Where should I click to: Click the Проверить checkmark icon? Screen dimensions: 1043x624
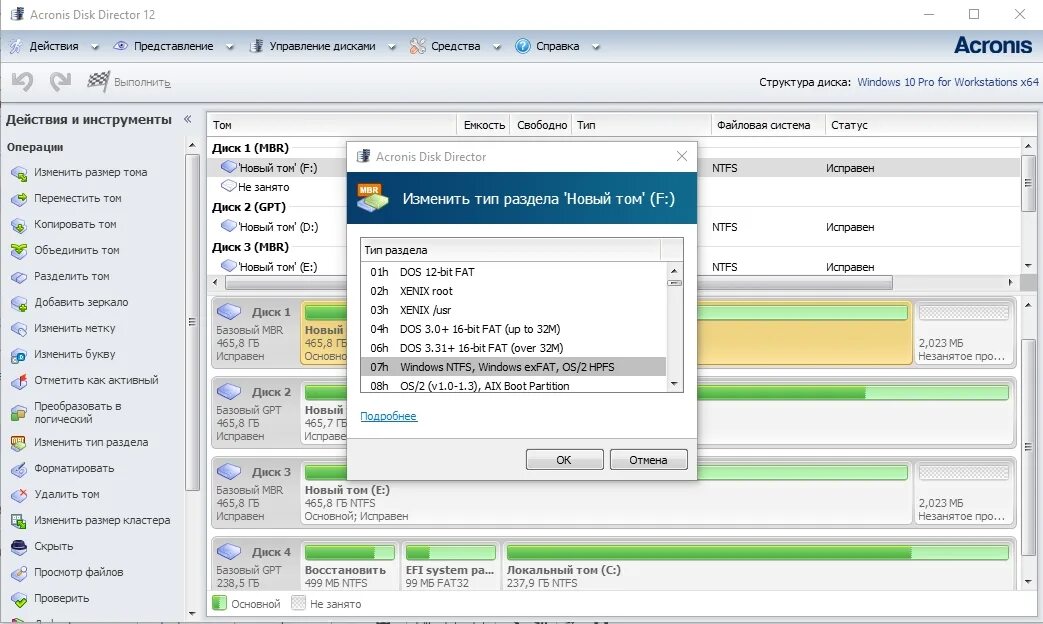(19, 599)
